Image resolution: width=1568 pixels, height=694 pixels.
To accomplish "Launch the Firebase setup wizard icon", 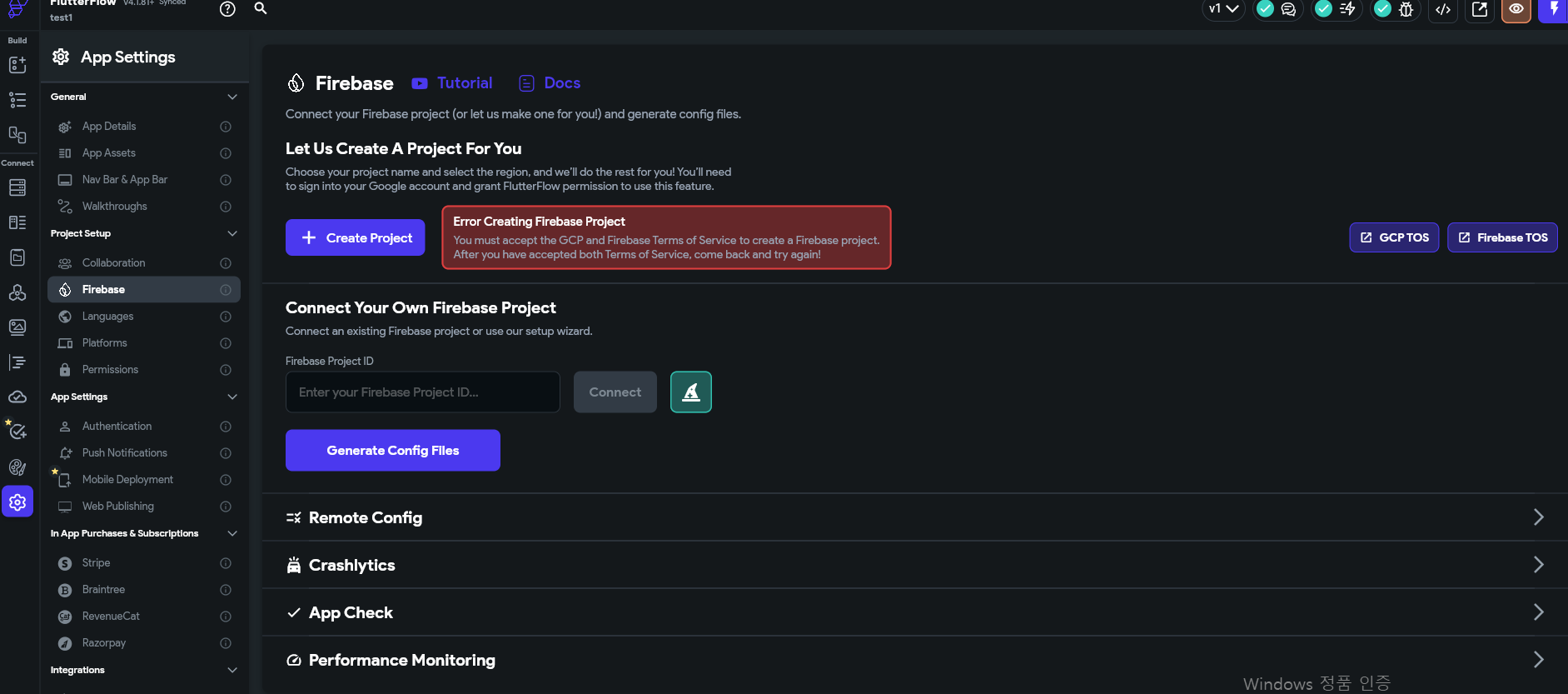I will click(691, 392).
